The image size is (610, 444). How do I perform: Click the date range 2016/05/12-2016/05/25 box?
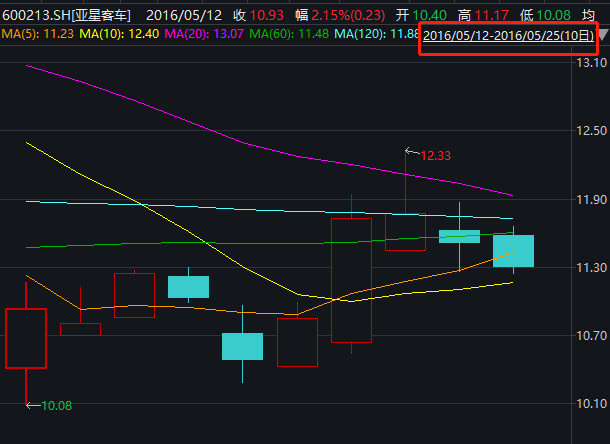click(x=509, y=35)
